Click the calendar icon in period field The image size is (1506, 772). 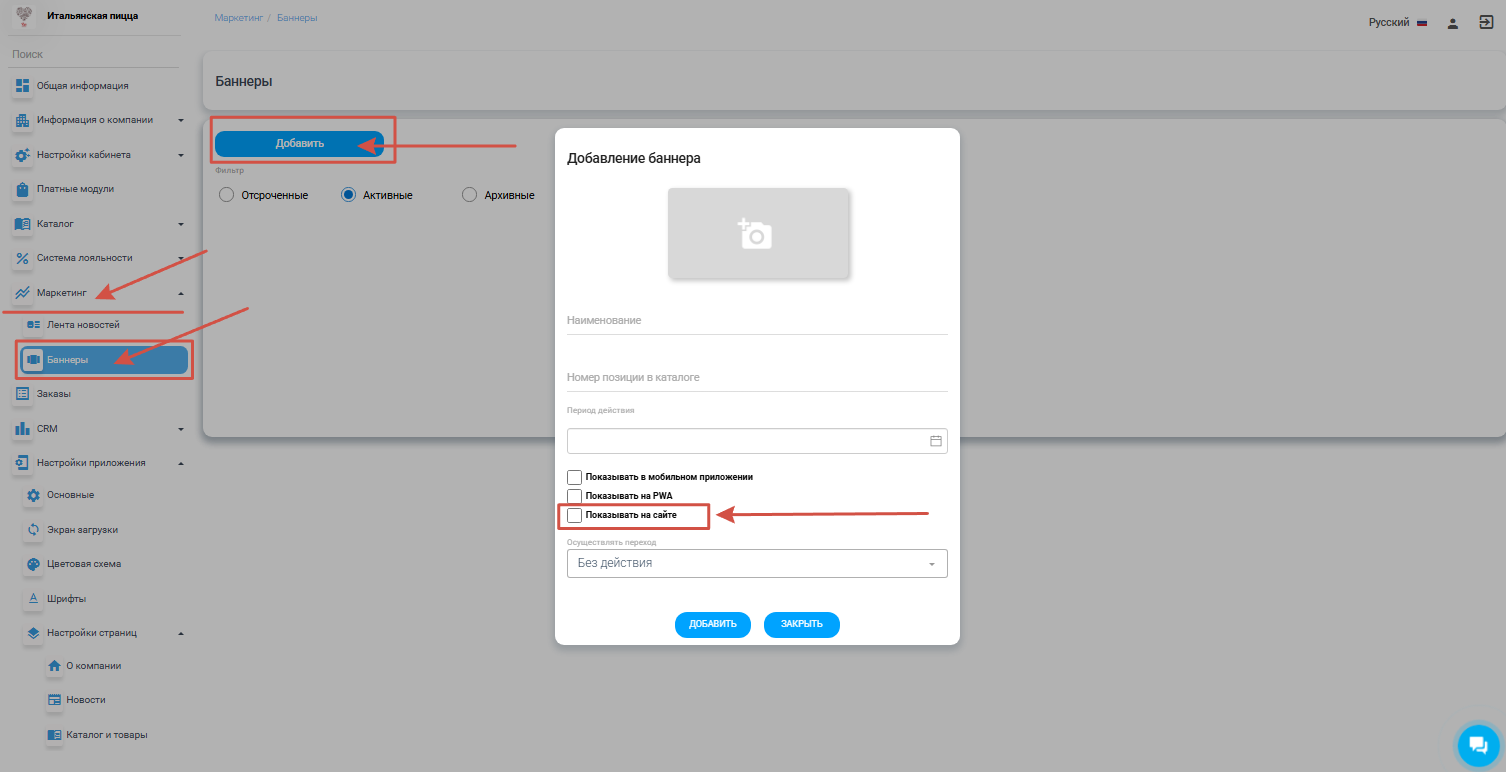tap(936, 441)
